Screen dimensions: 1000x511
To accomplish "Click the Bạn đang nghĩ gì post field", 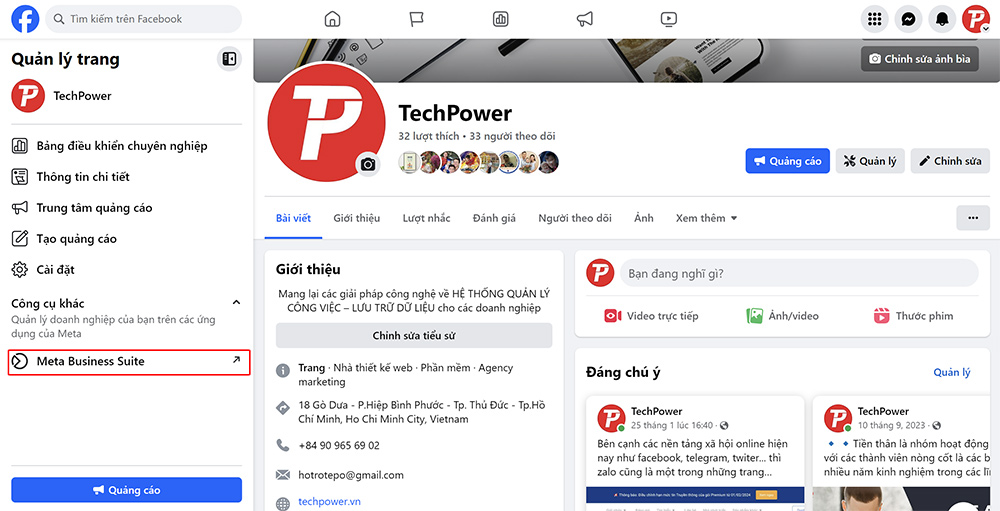I will [x=799, y=273].
